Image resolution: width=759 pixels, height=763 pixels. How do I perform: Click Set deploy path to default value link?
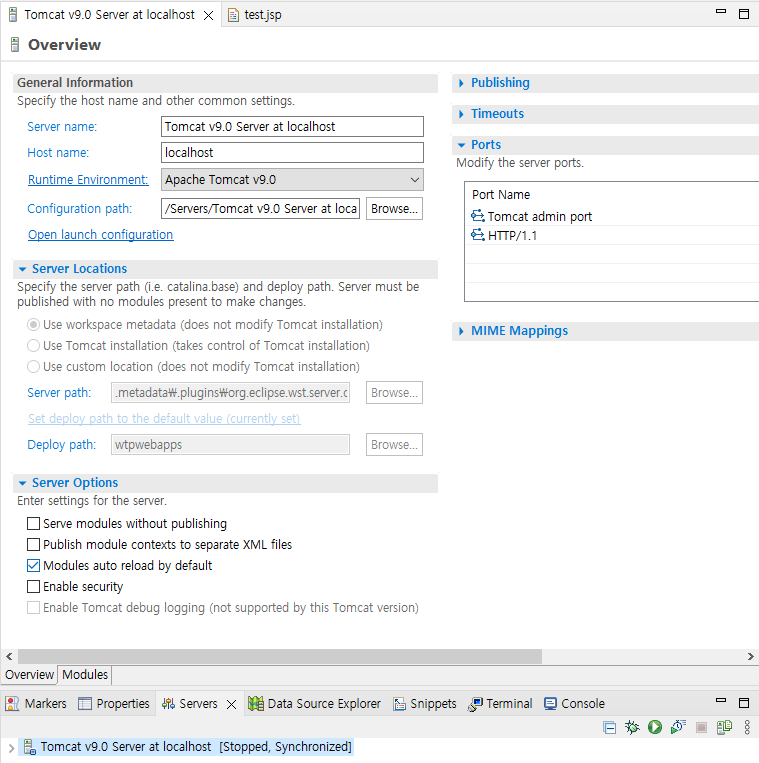pos(164,418)
